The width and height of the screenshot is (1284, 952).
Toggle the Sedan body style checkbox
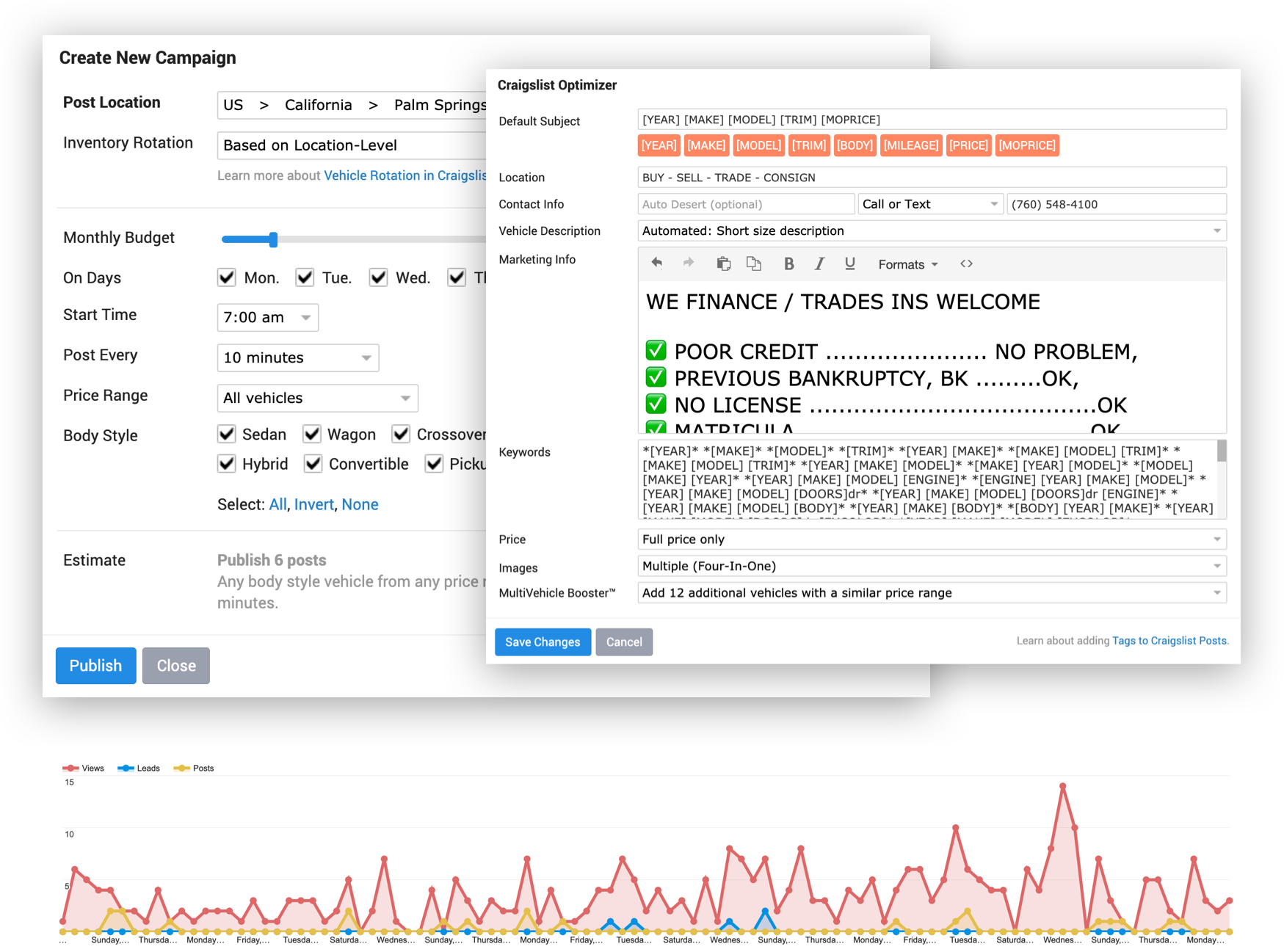227,434
